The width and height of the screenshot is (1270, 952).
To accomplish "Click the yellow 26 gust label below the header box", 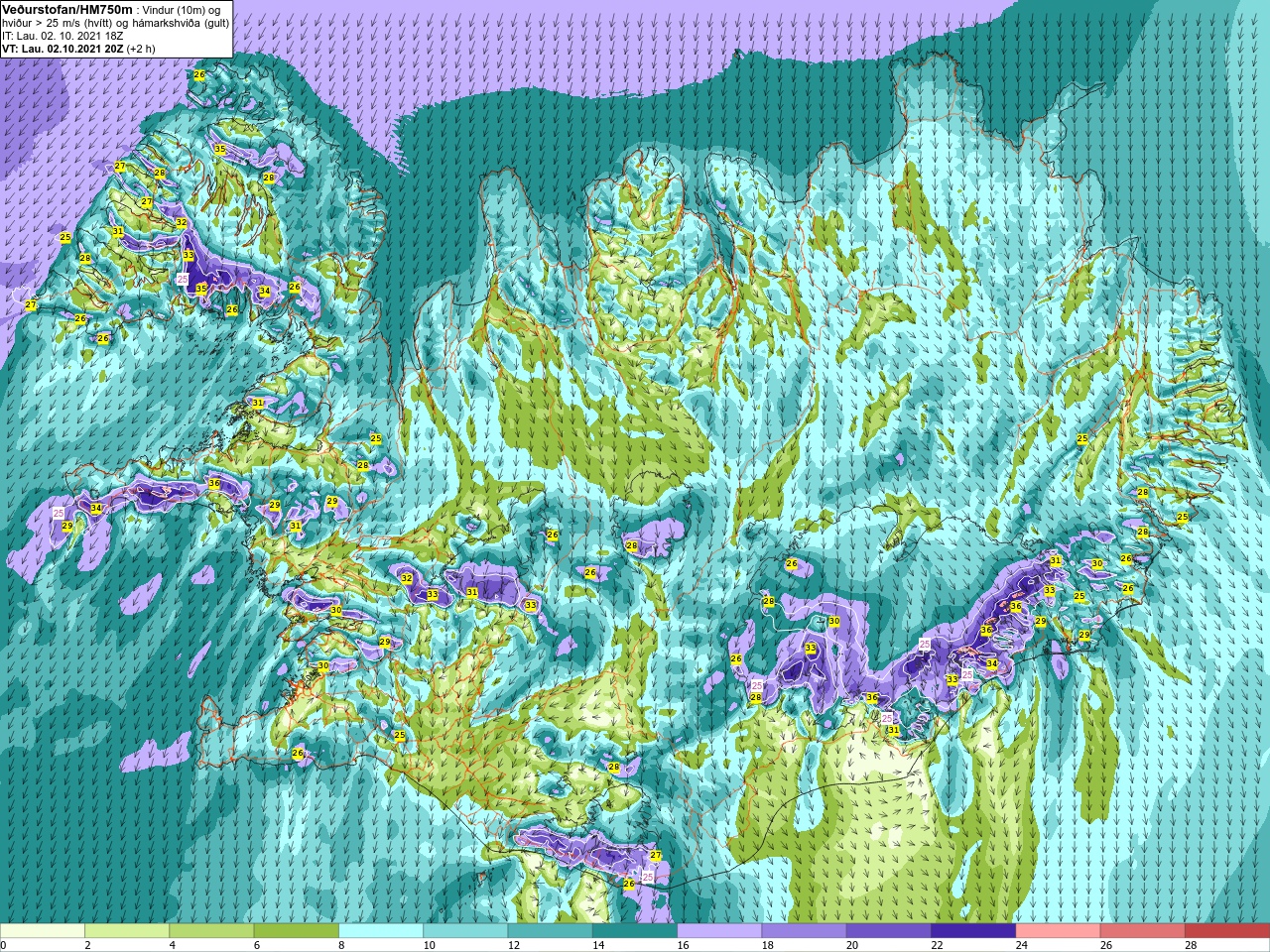I will pyautogui.click(x=199, y=75).
